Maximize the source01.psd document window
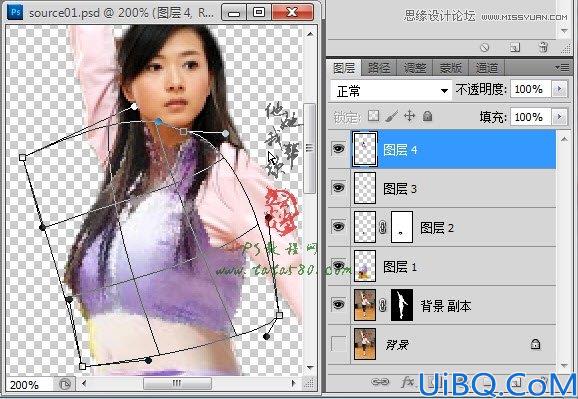The image size is (578, 399). point(259,12)
